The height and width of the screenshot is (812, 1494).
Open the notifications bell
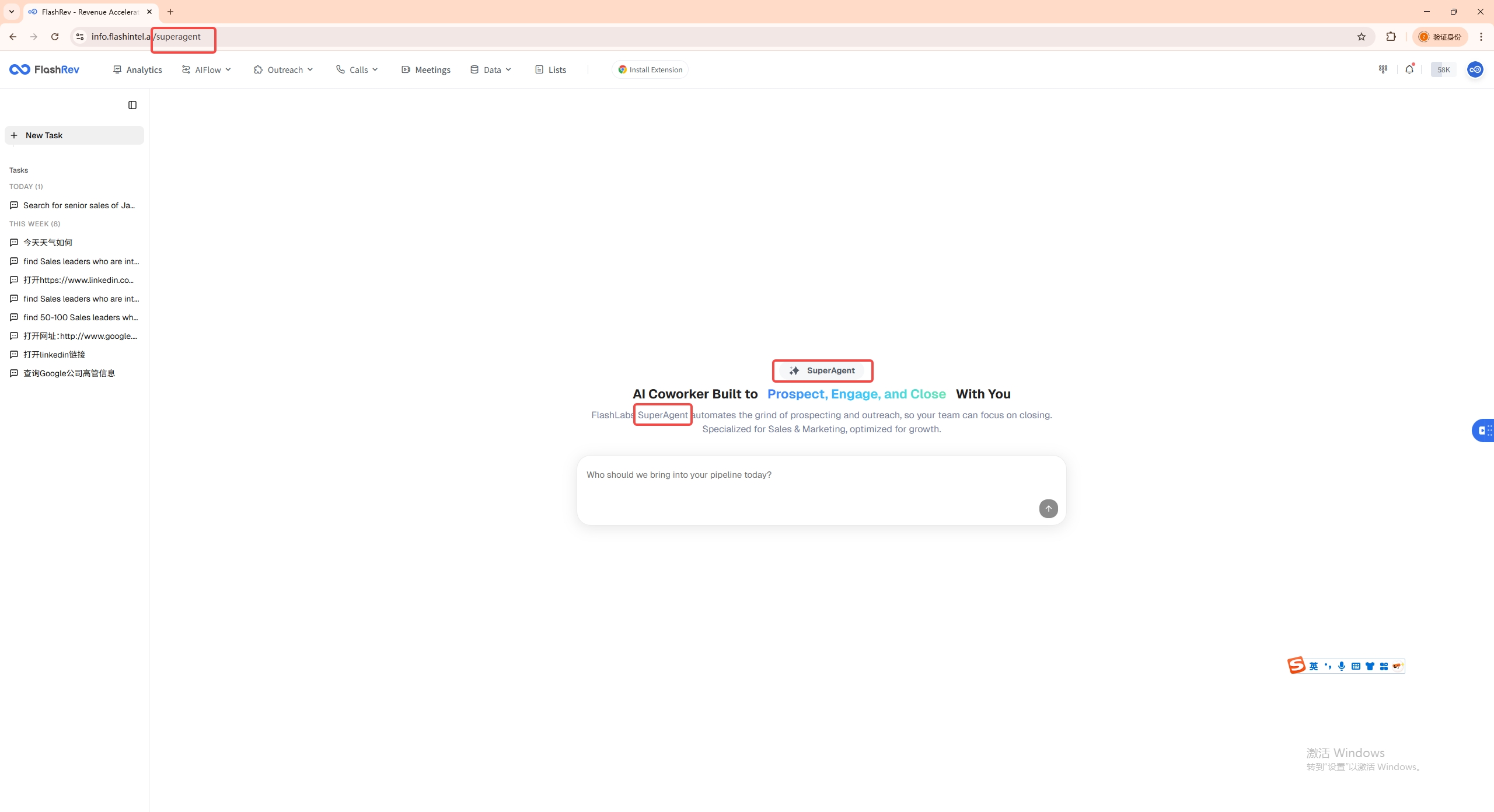pos(1409,69)
